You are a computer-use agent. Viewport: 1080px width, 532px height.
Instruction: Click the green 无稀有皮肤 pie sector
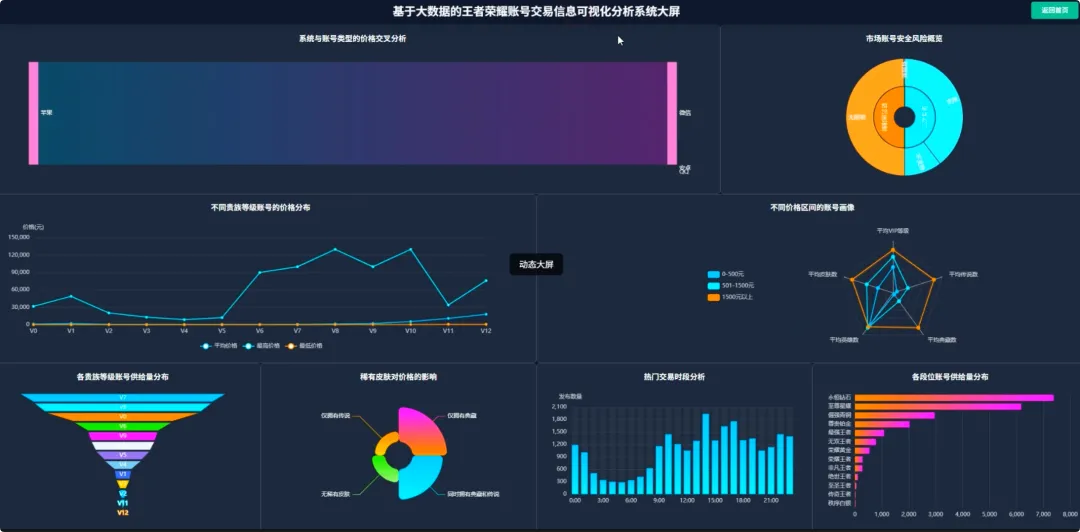[382, 470]
